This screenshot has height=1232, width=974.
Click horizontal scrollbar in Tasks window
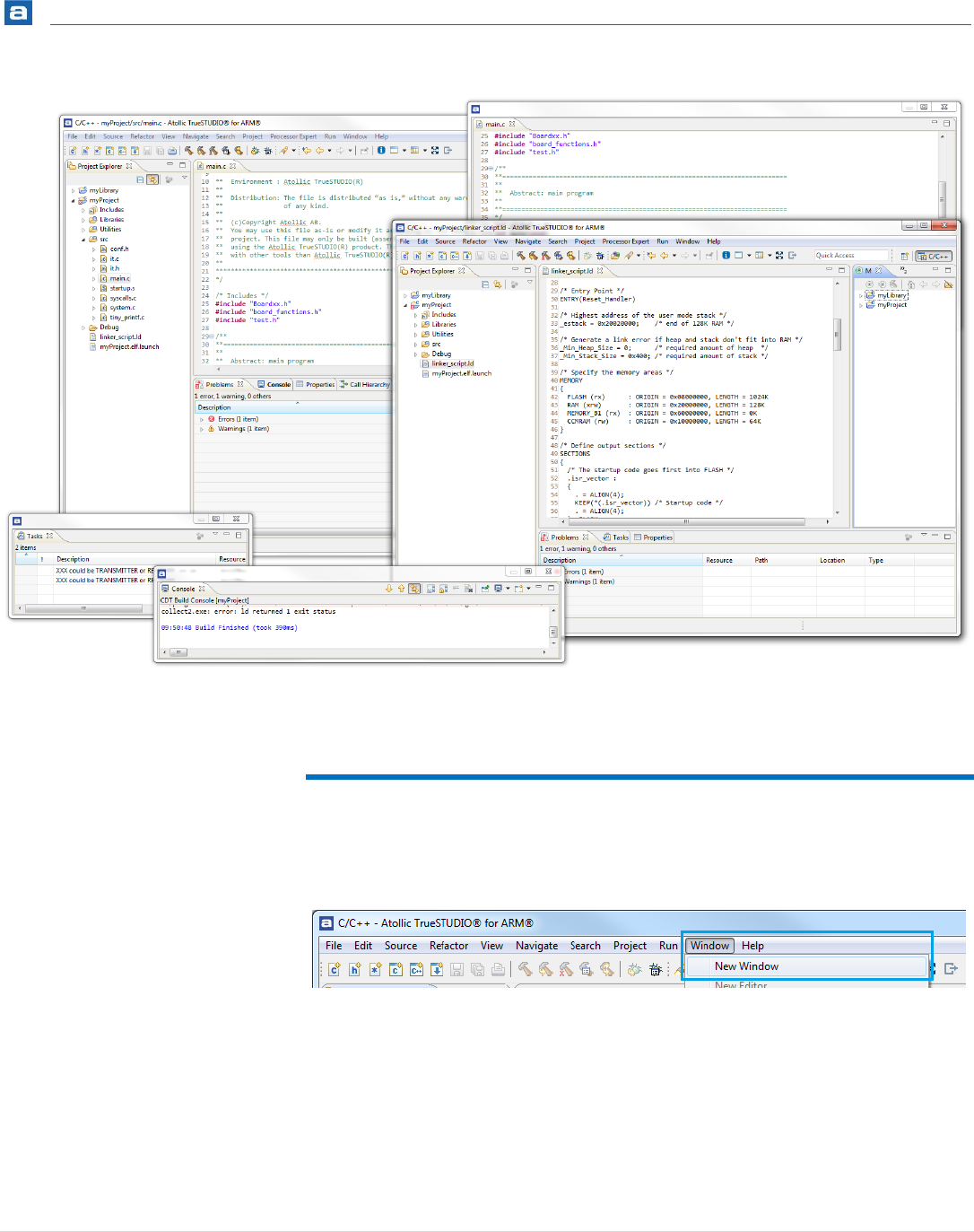point(83,608)
